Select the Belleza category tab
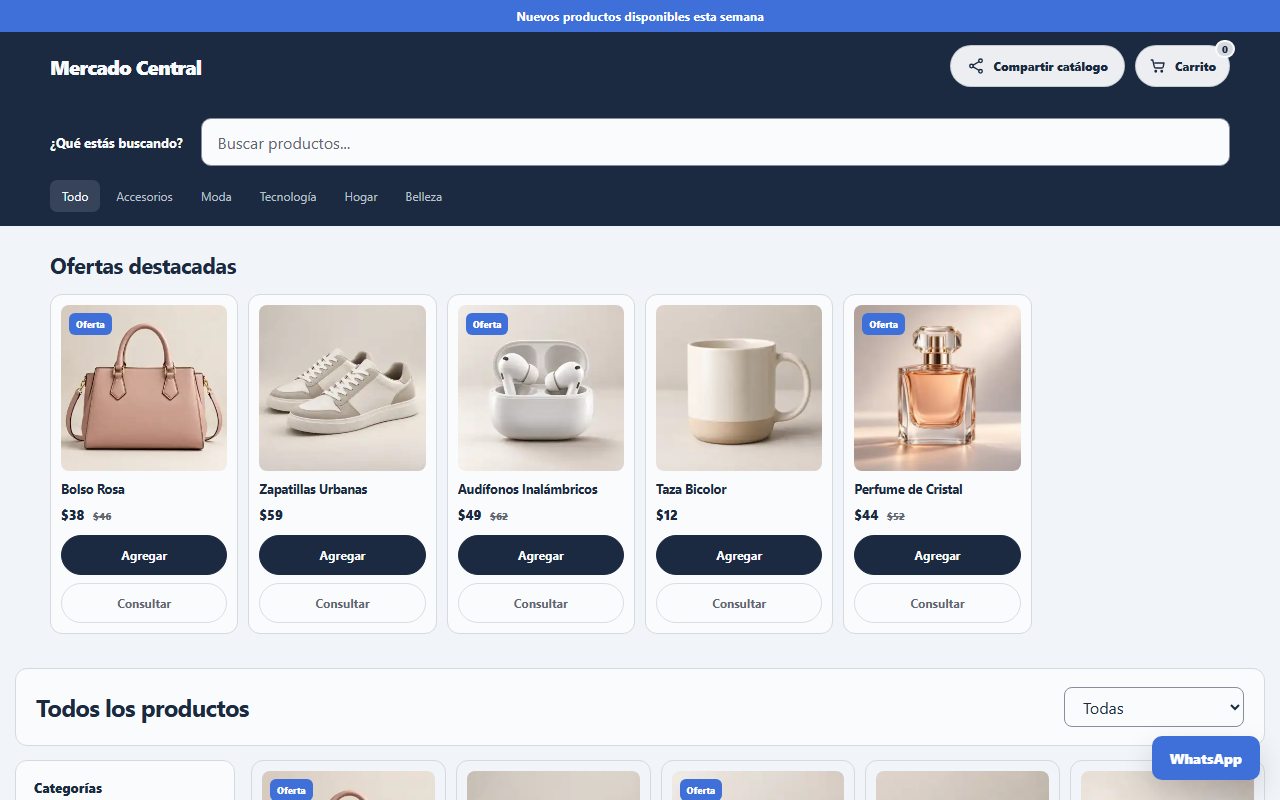1280x800 pixels. point(424,197)
